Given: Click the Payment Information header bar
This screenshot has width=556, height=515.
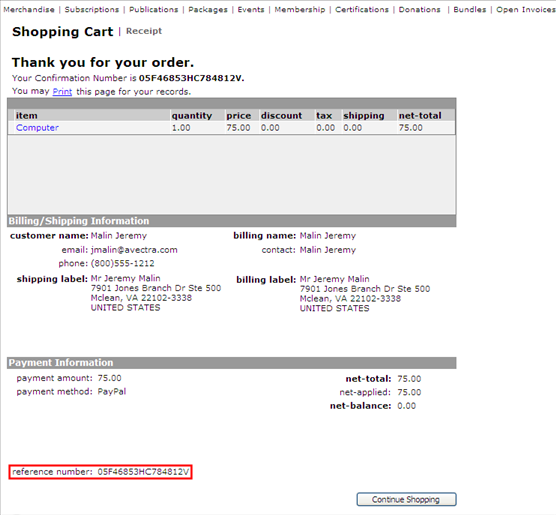Looking at the screenshot, I should tap(232, 362).
